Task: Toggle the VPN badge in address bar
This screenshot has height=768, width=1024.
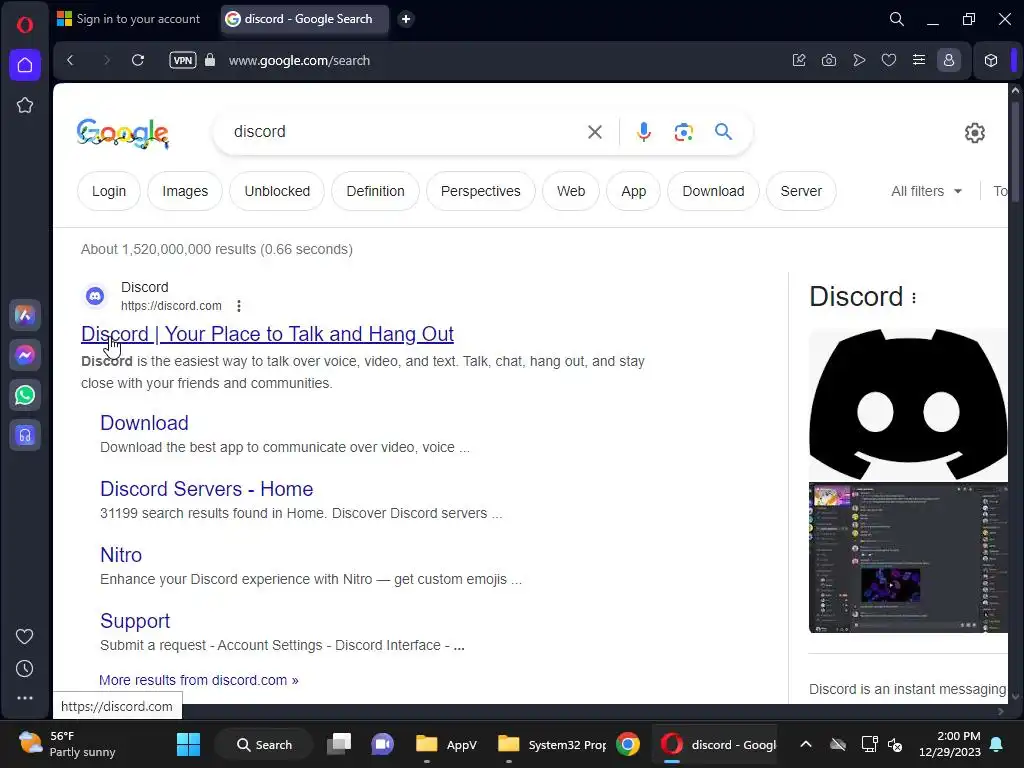Action: tap(183, 60)
